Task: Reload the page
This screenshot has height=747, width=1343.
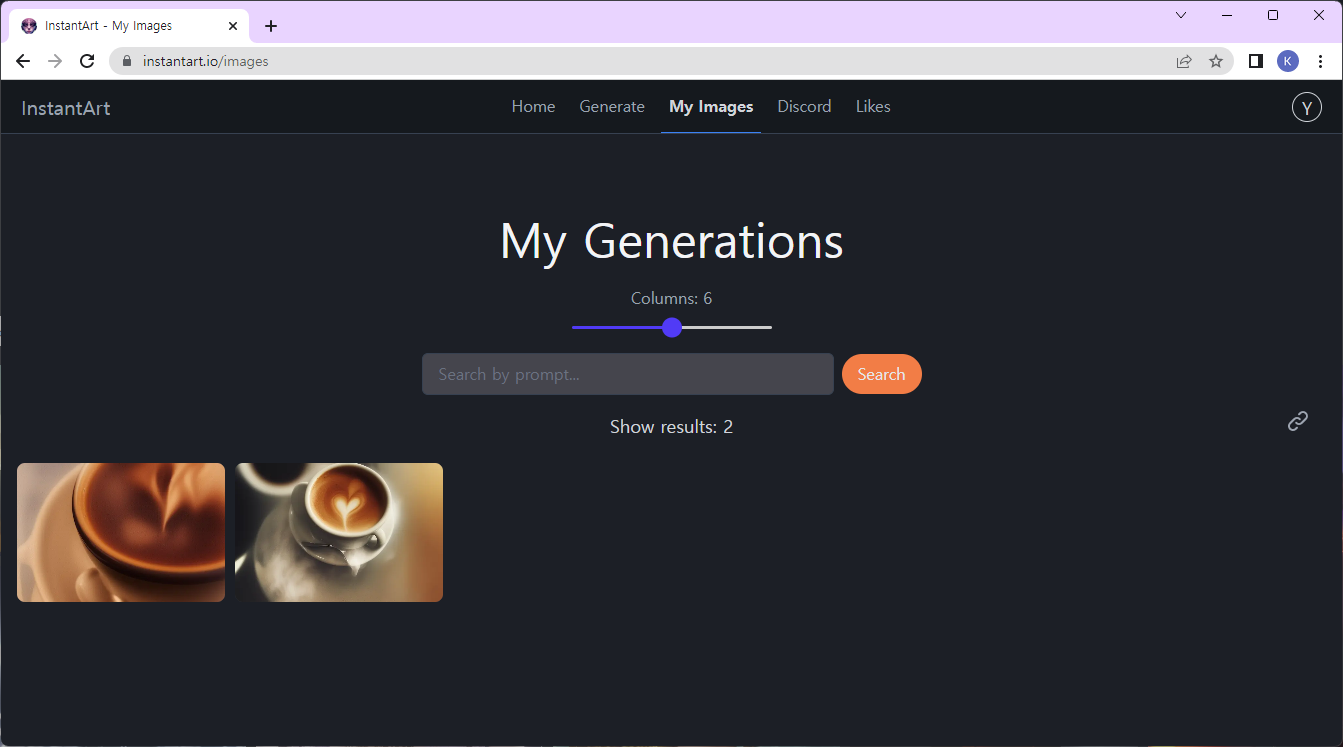Action: click(x=87, y=61)
